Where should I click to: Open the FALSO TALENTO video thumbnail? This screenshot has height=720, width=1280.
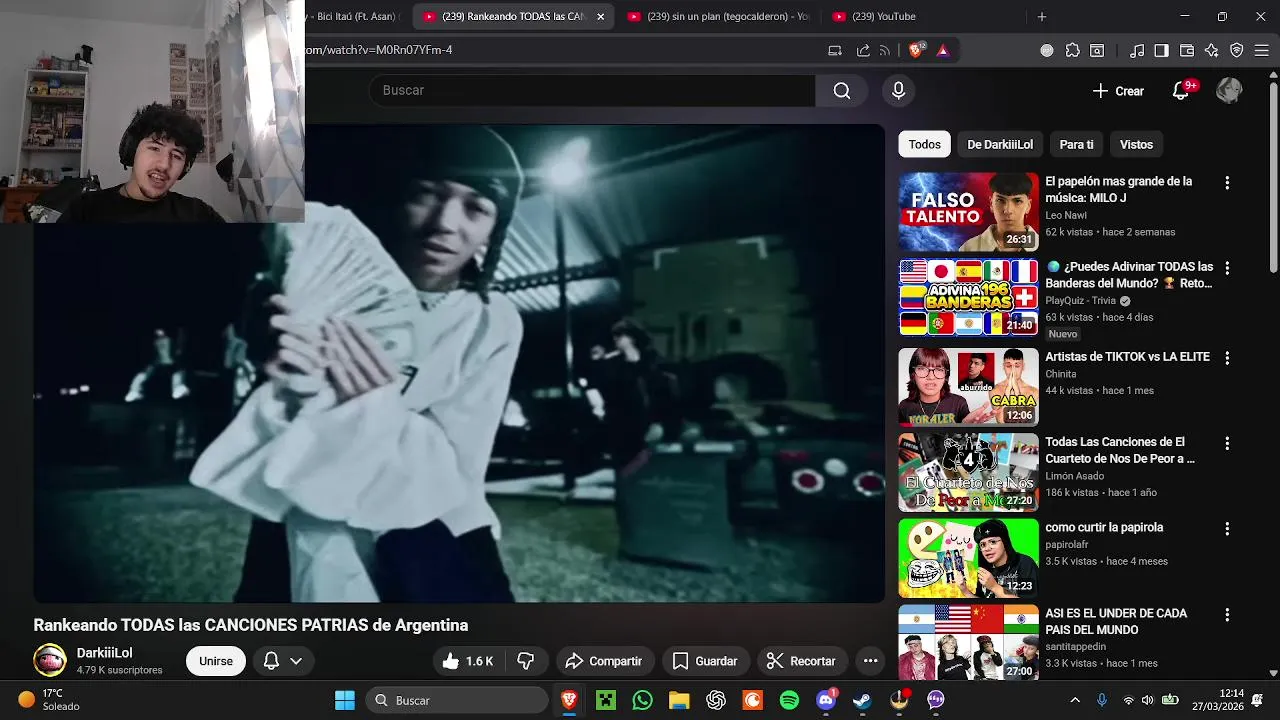(968, 212)
